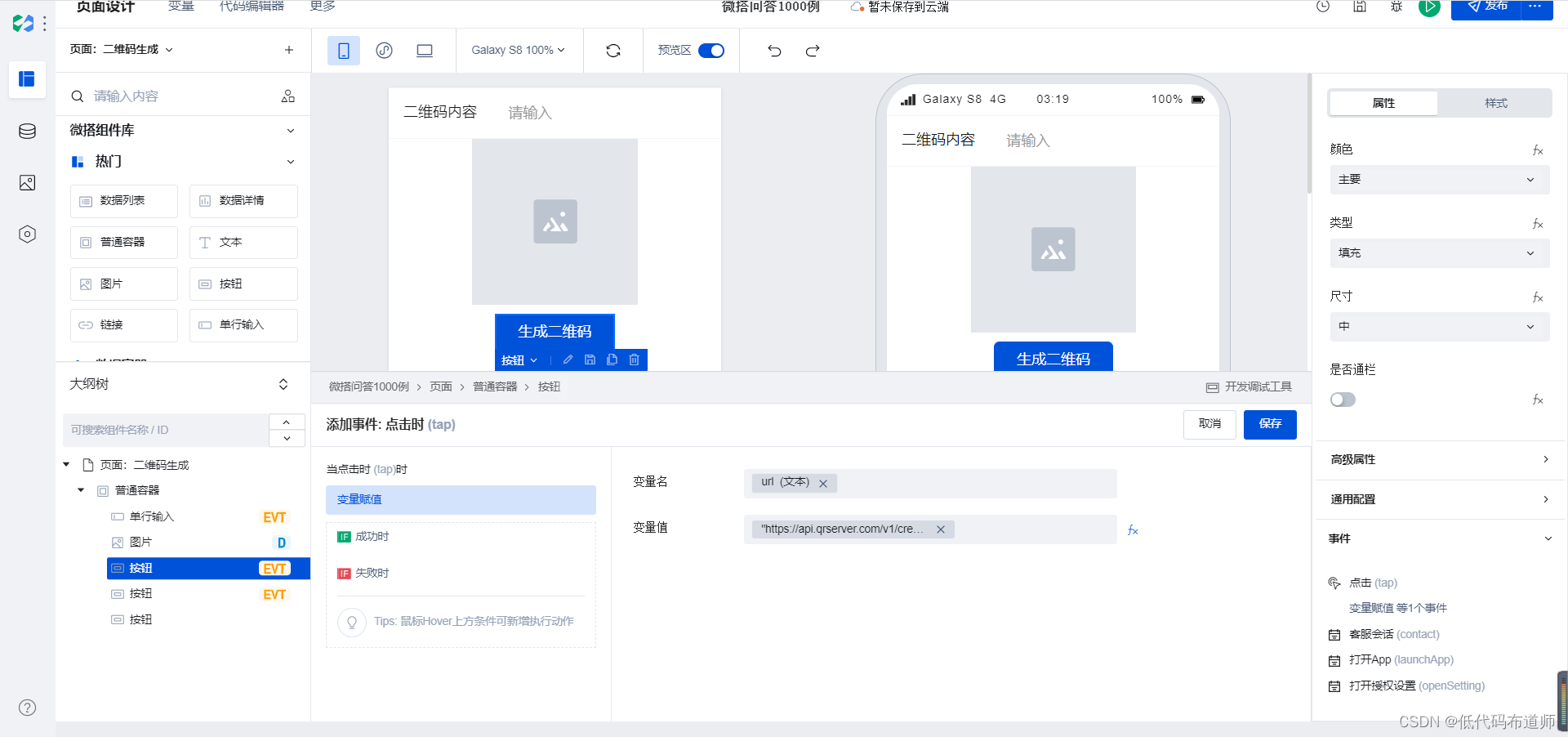This screenshot has height=737, width=1568.
Task: Open Galaxy S8 100% device dropdown
Action: pos(518,51)
